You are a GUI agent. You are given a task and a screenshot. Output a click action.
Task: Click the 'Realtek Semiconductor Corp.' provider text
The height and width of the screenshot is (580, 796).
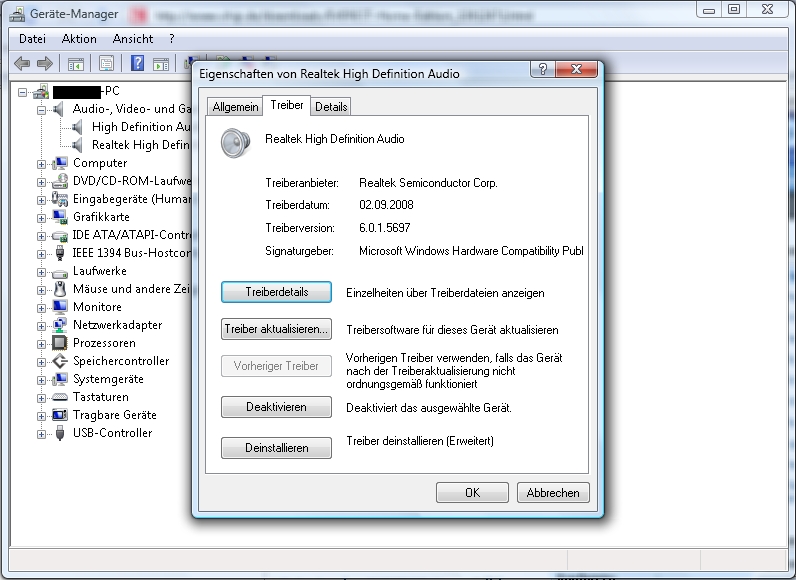(x=428, y=183)
